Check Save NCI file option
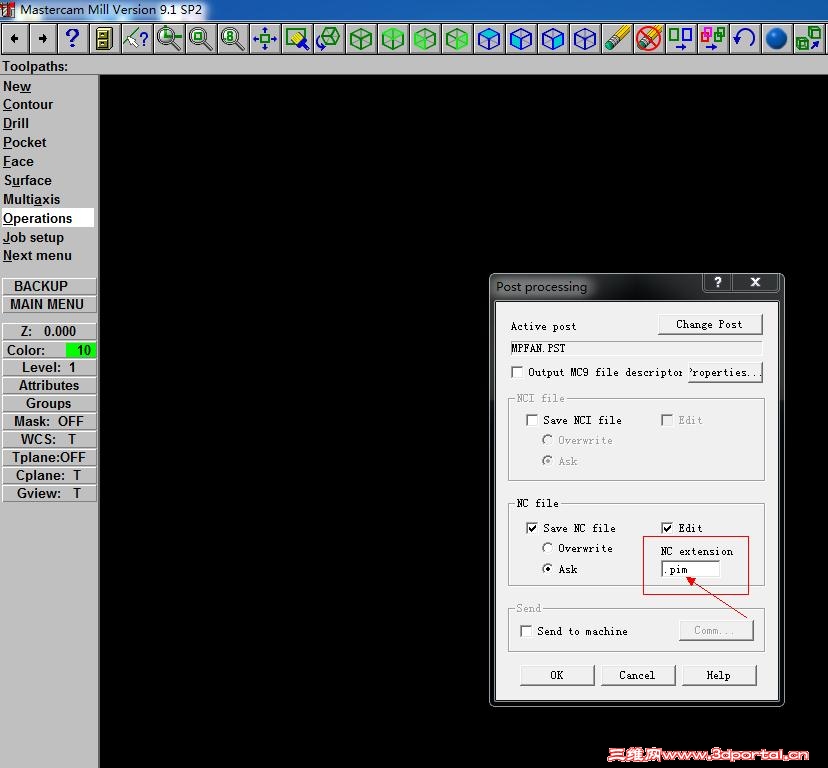The width and height of the screenshot is (828, 768). 532,420
